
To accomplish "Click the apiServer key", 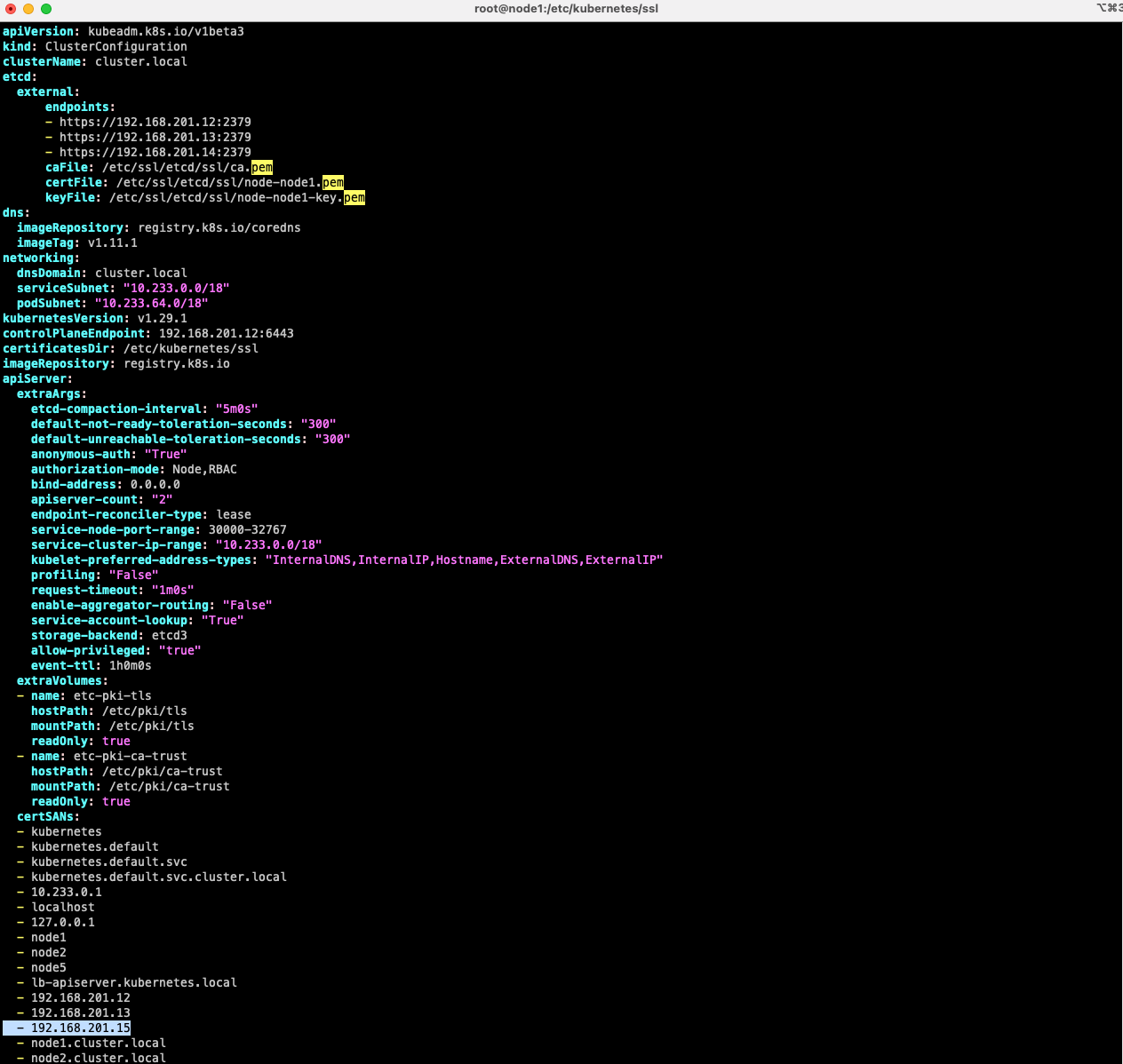I will pos(35,378).
